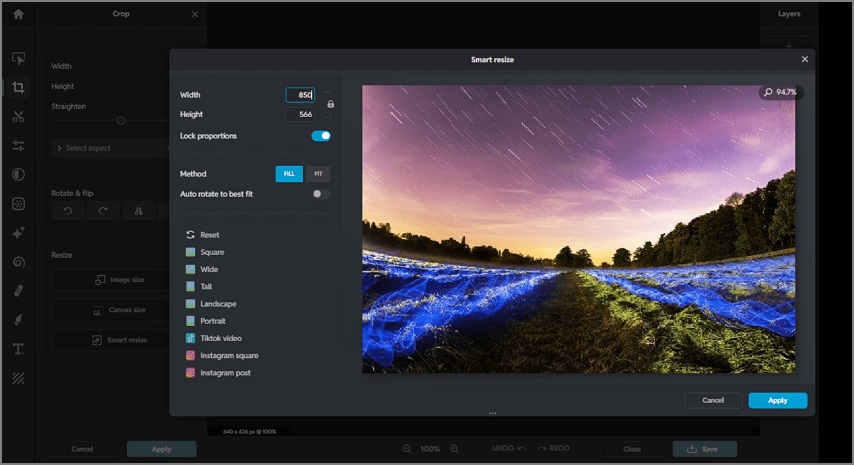Select the Cutout scissors tool
Screen dimensions: 854x465
pos(19,117)
